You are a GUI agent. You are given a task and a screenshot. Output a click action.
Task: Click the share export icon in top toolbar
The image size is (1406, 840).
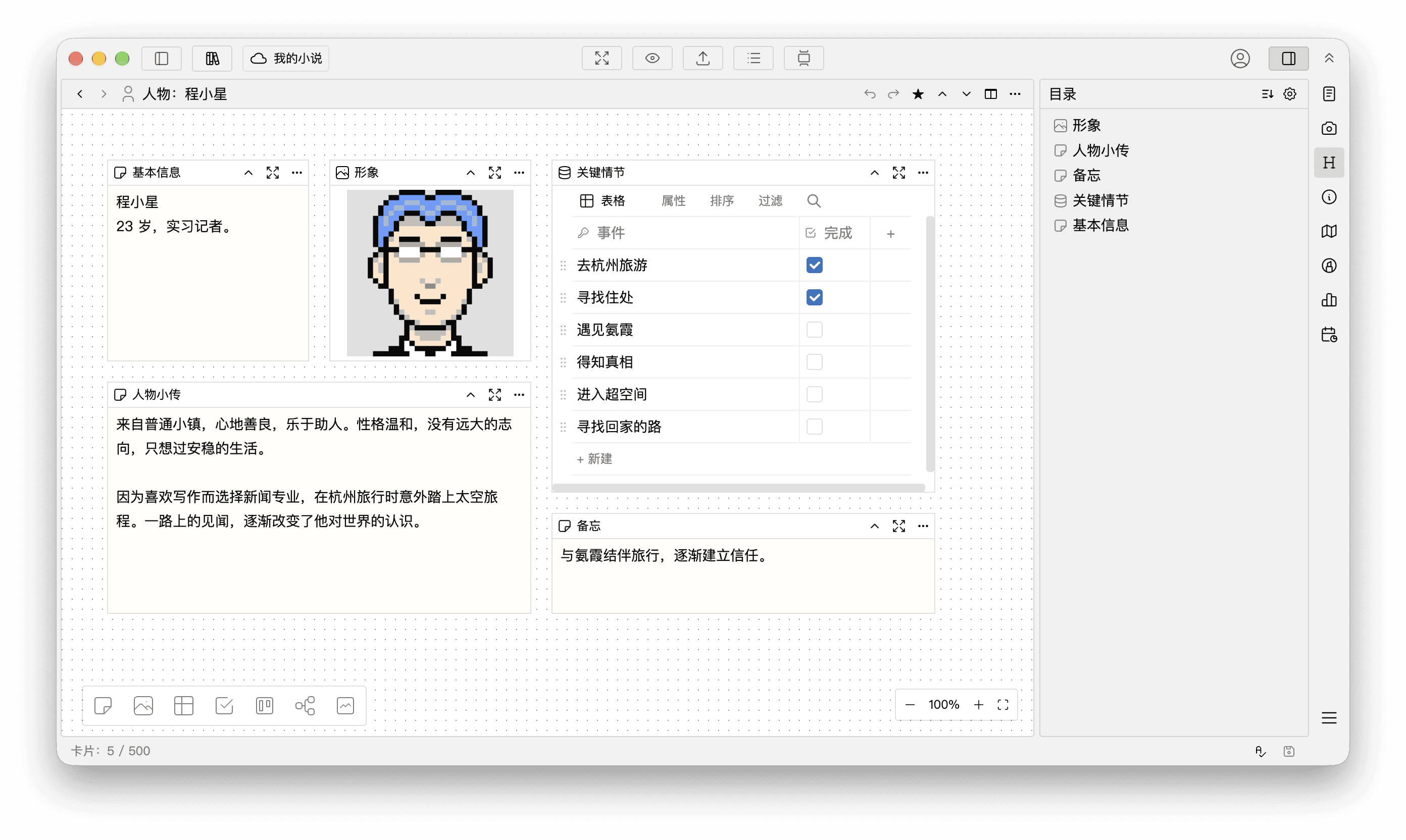pos(702,58)
